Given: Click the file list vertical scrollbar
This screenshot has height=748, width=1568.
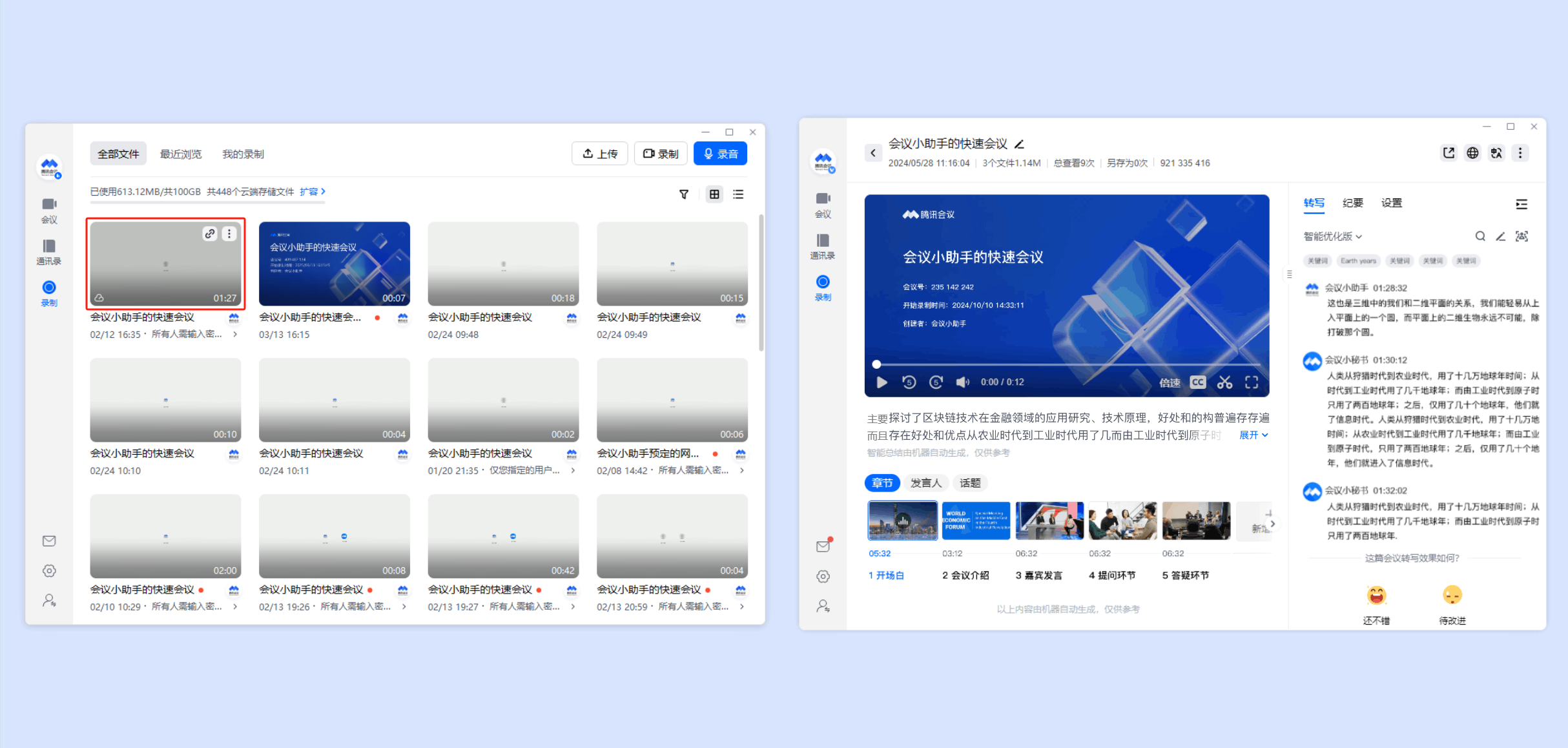Looking at the screenshot, I should (761, 284).
